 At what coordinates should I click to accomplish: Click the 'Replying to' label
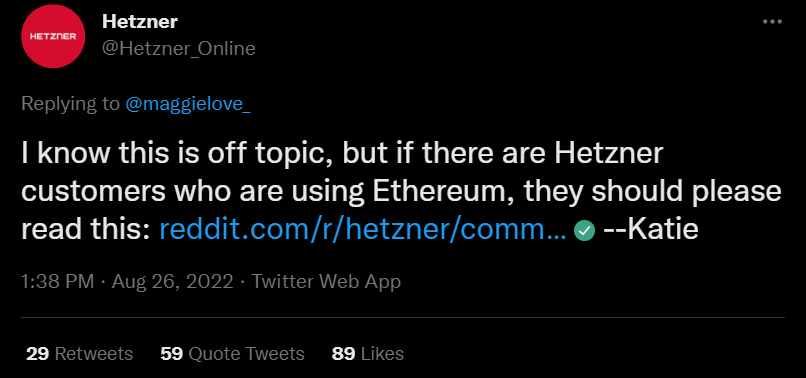click(x=70, y=104)
